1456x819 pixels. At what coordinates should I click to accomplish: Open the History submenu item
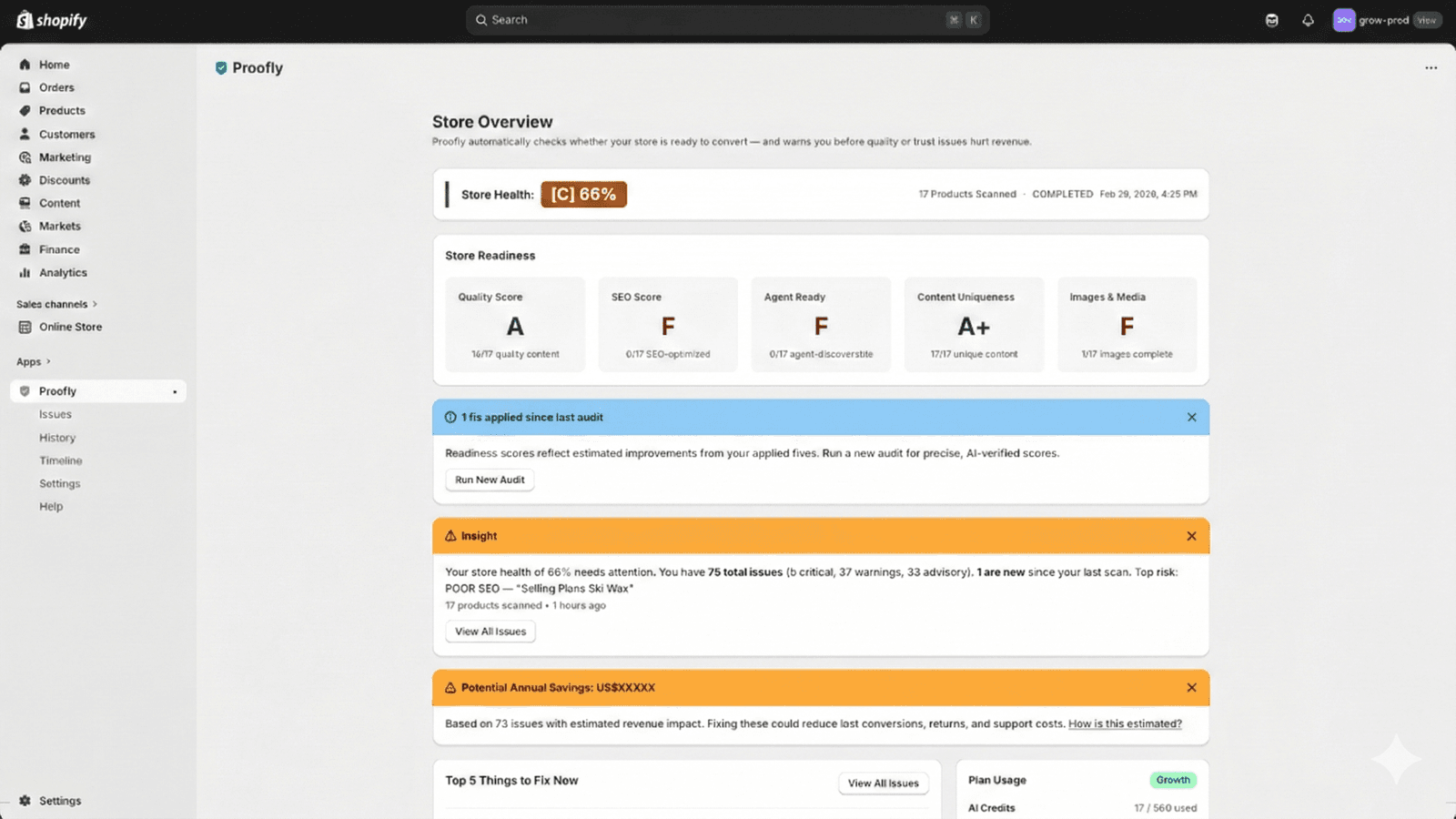57,438
